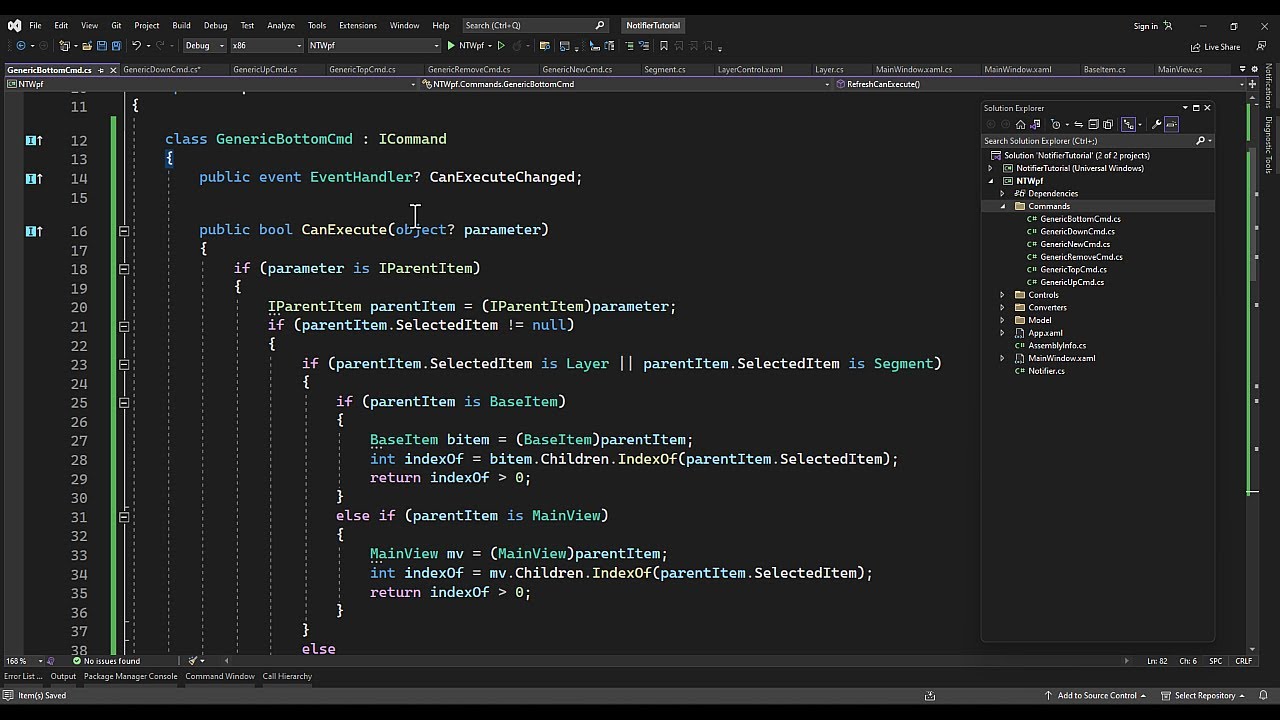Open the Build menu

tap(181, 25)
